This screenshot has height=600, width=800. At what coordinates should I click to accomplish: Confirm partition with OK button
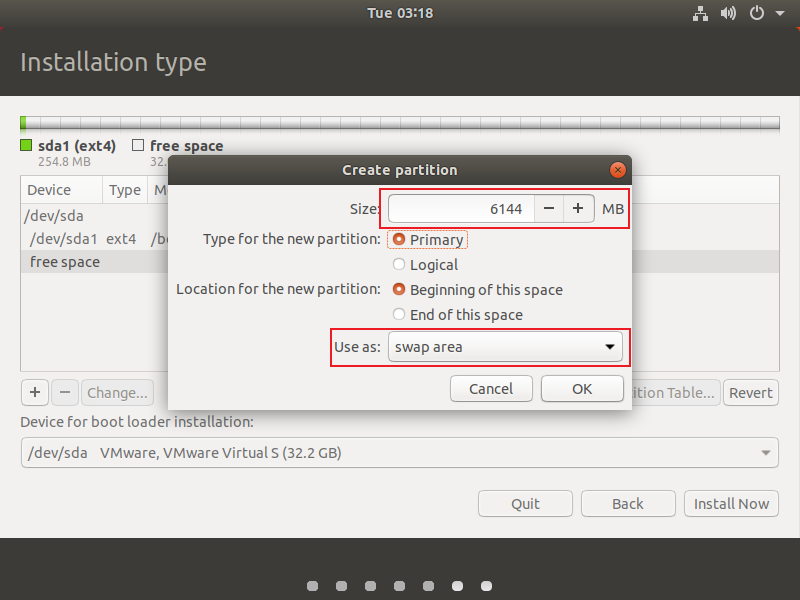click(582, 389)
